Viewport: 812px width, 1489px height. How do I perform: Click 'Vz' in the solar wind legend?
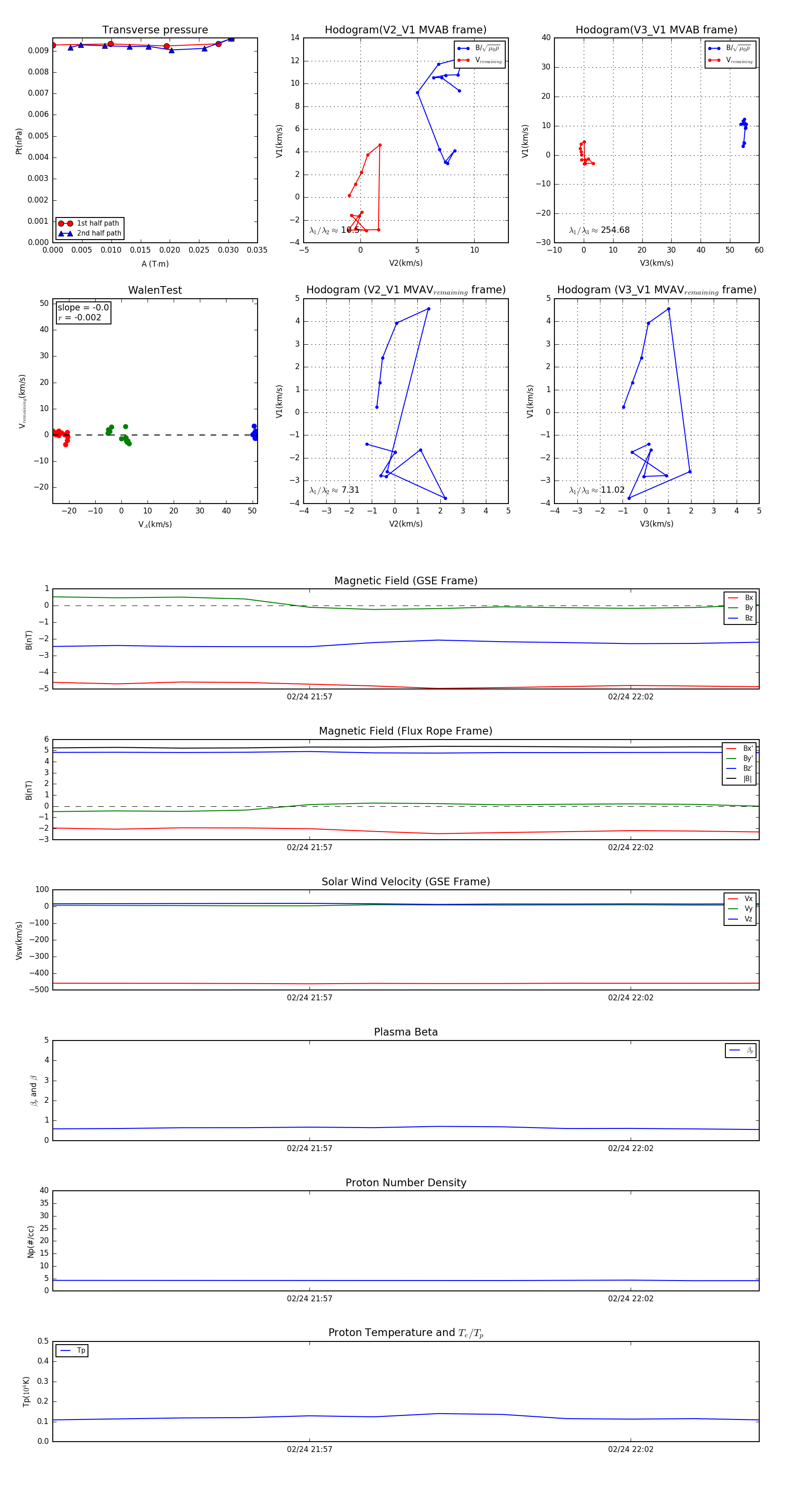[x=741, y=919]
